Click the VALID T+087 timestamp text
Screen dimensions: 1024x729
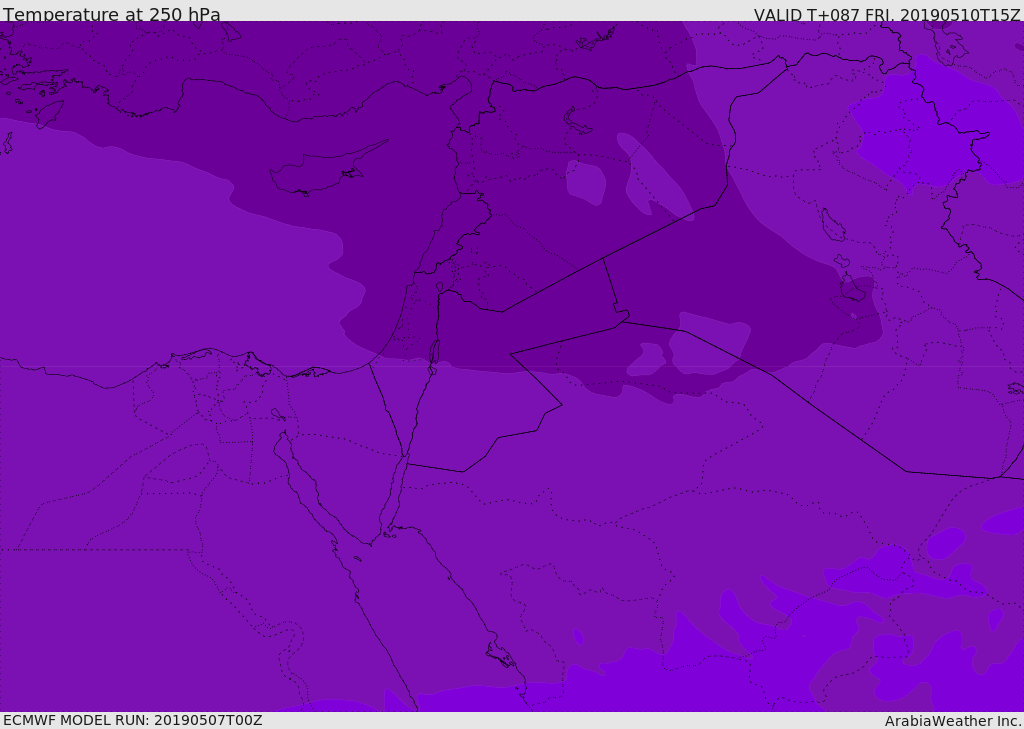pos(886,15)
